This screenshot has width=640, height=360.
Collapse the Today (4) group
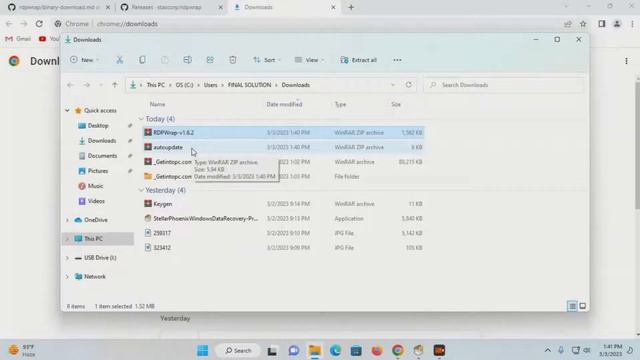coord(141,119)
